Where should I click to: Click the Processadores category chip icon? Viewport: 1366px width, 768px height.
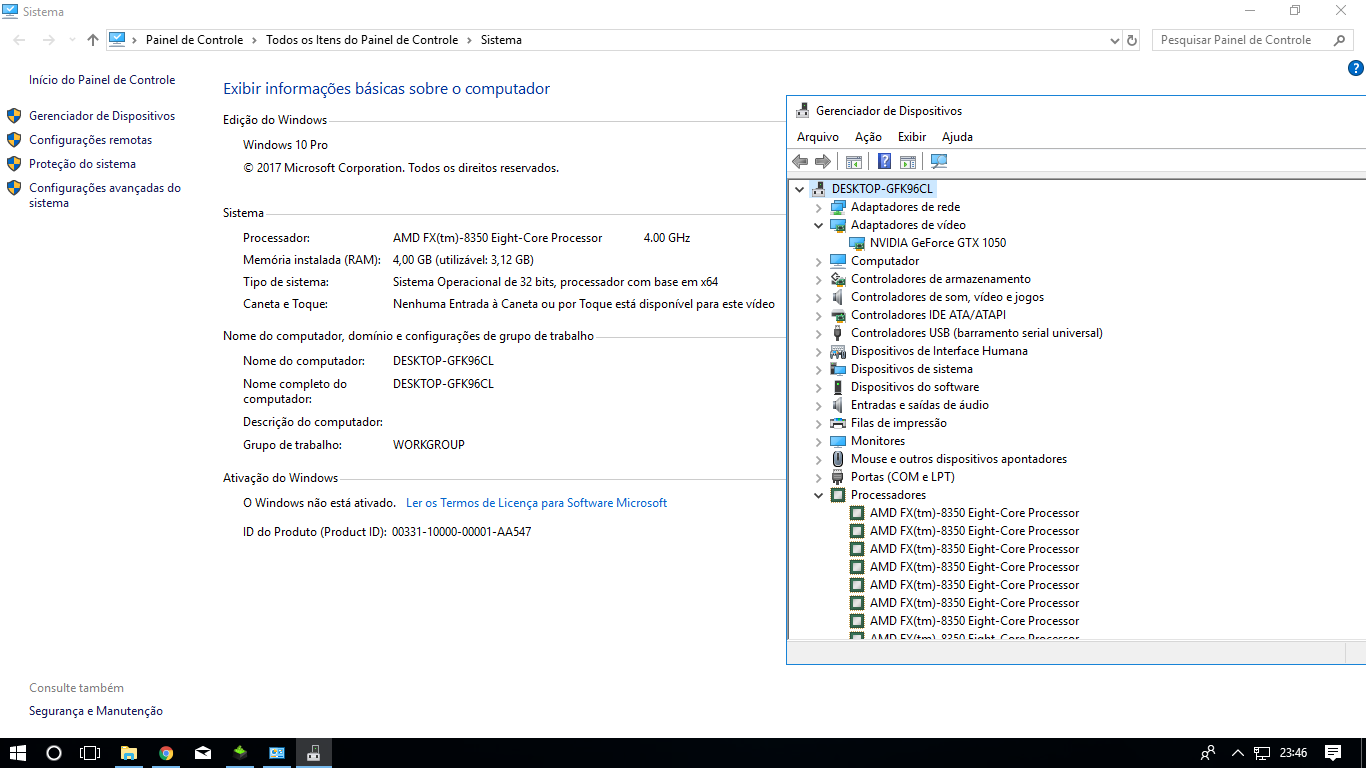pyautogui.click(x=838, y=495)
